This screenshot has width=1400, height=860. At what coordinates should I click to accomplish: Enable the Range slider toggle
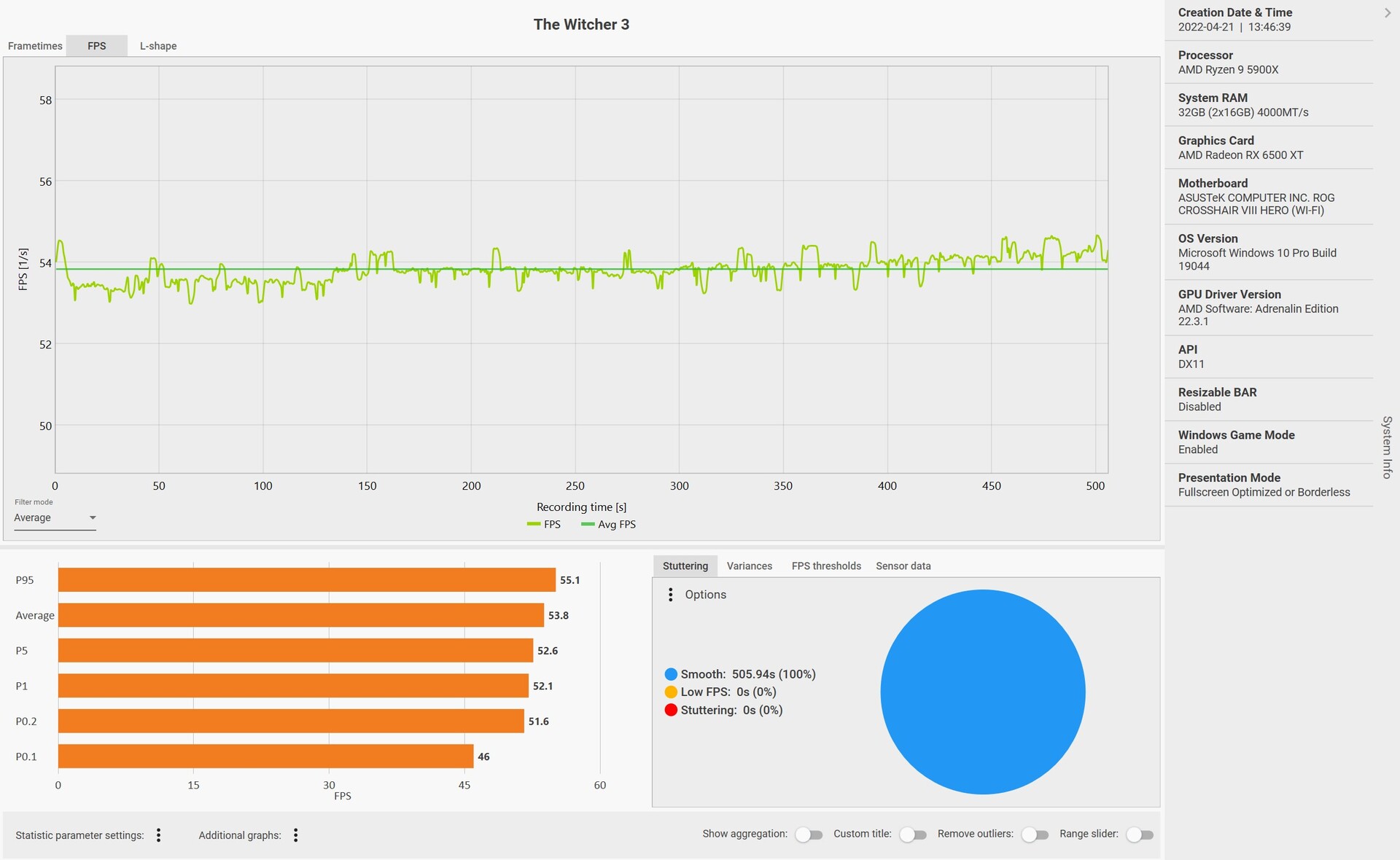point(1139,834)
